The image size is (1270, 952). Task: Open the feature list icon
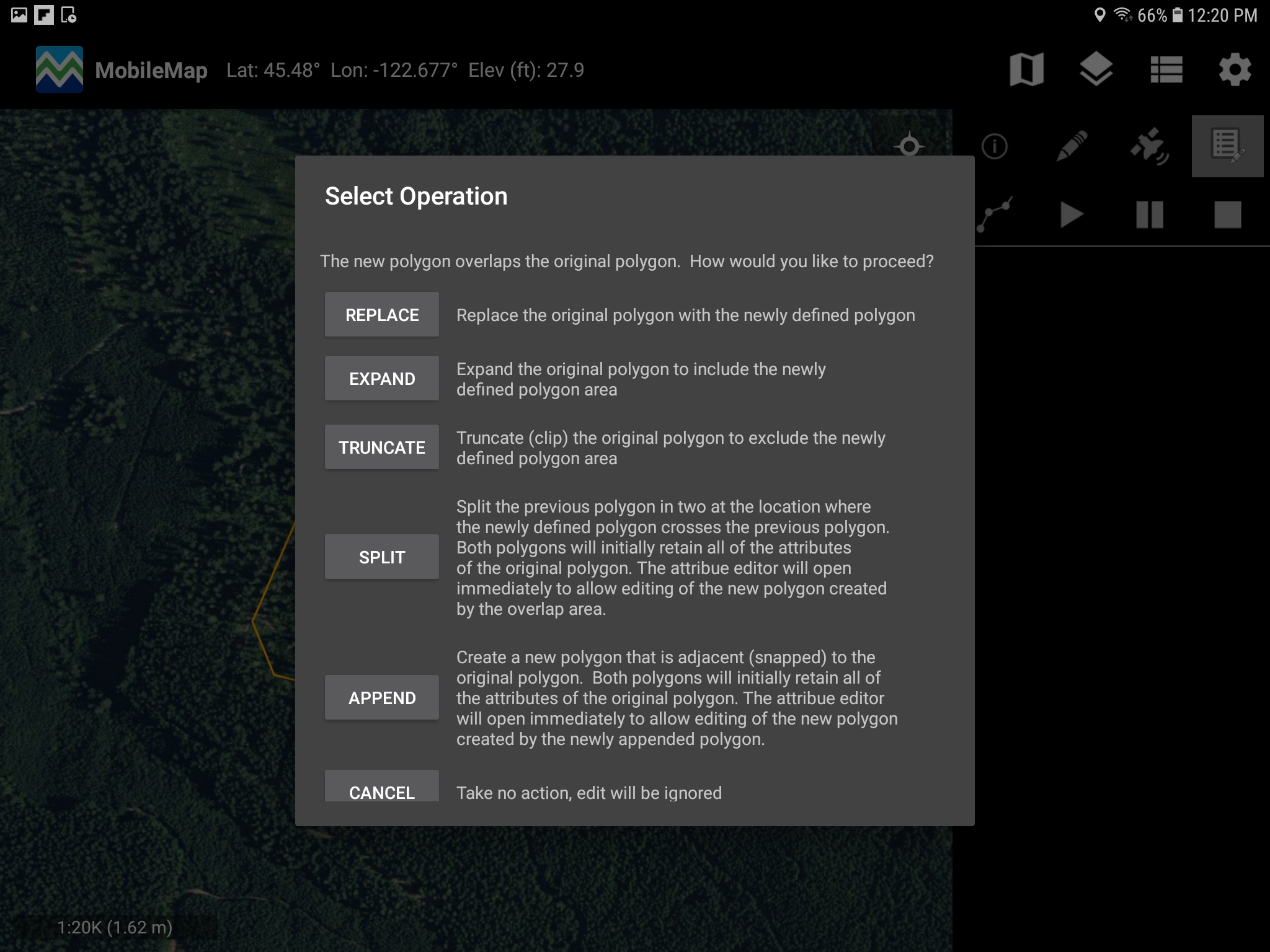pyautogui.click(x=1166, y=69)
